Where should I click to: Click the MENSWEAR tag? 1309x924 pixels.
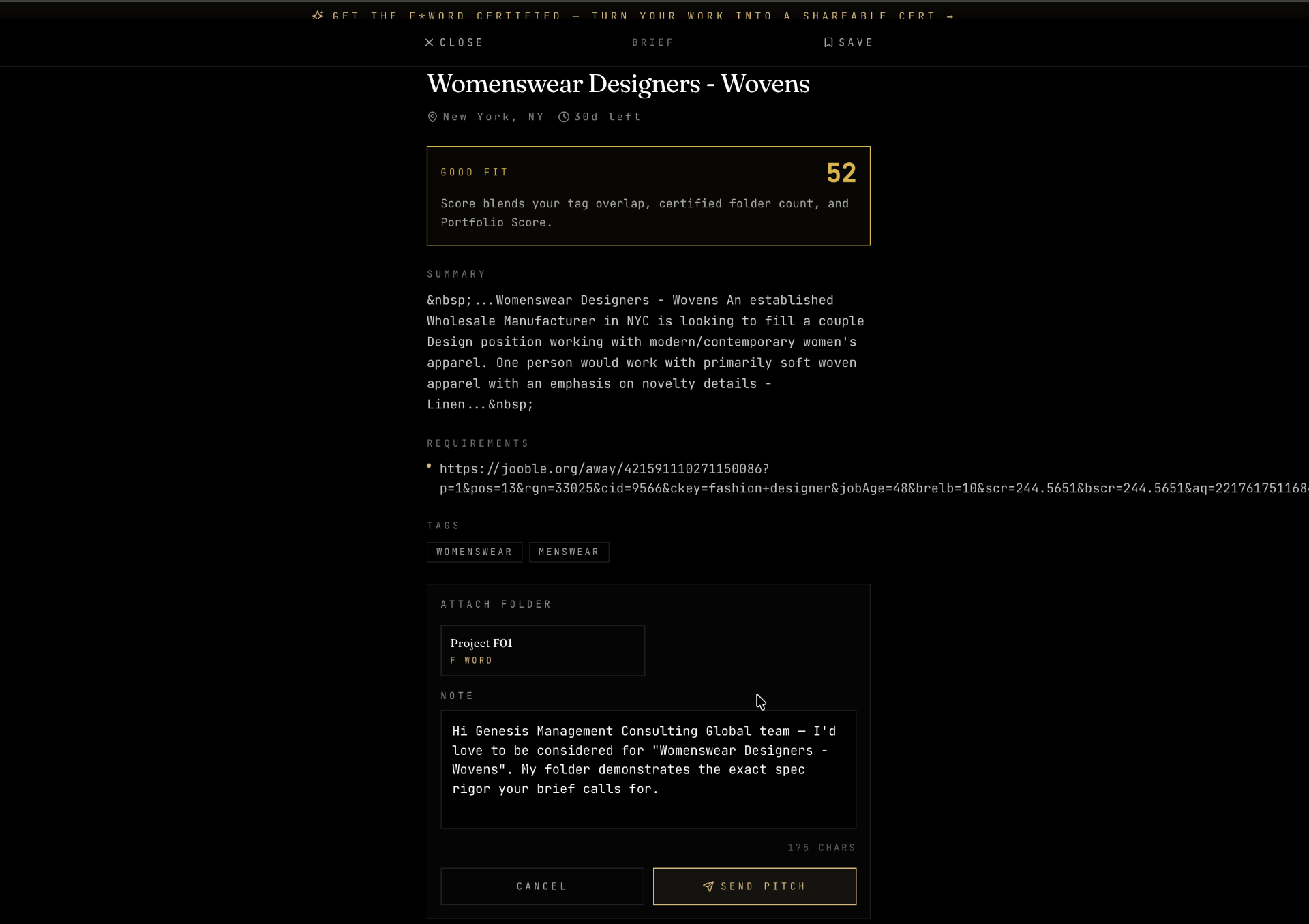tap(569, 552)
